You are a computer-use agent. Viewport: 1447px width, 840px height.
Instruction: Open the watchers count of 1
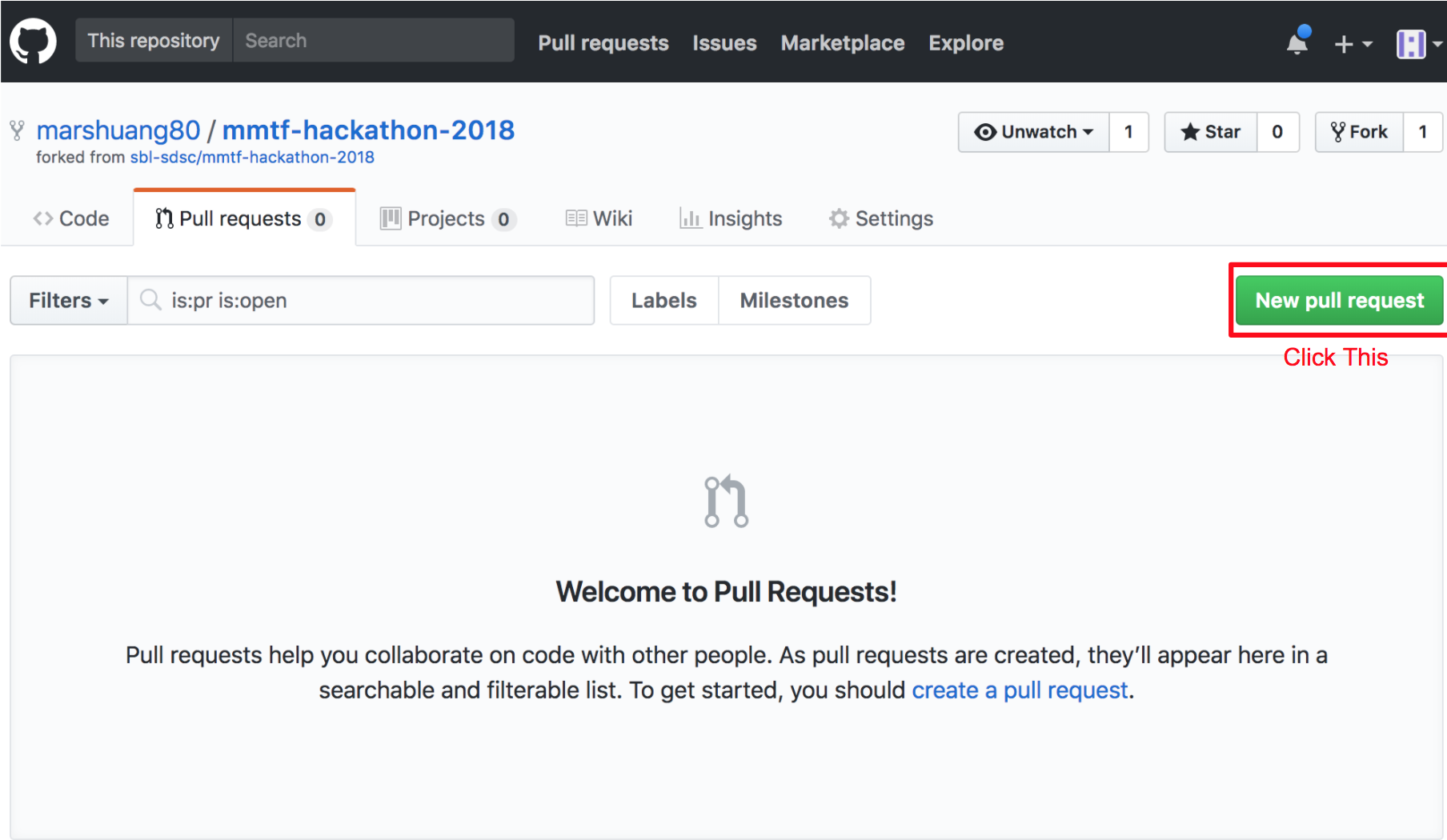(1128, 132)
